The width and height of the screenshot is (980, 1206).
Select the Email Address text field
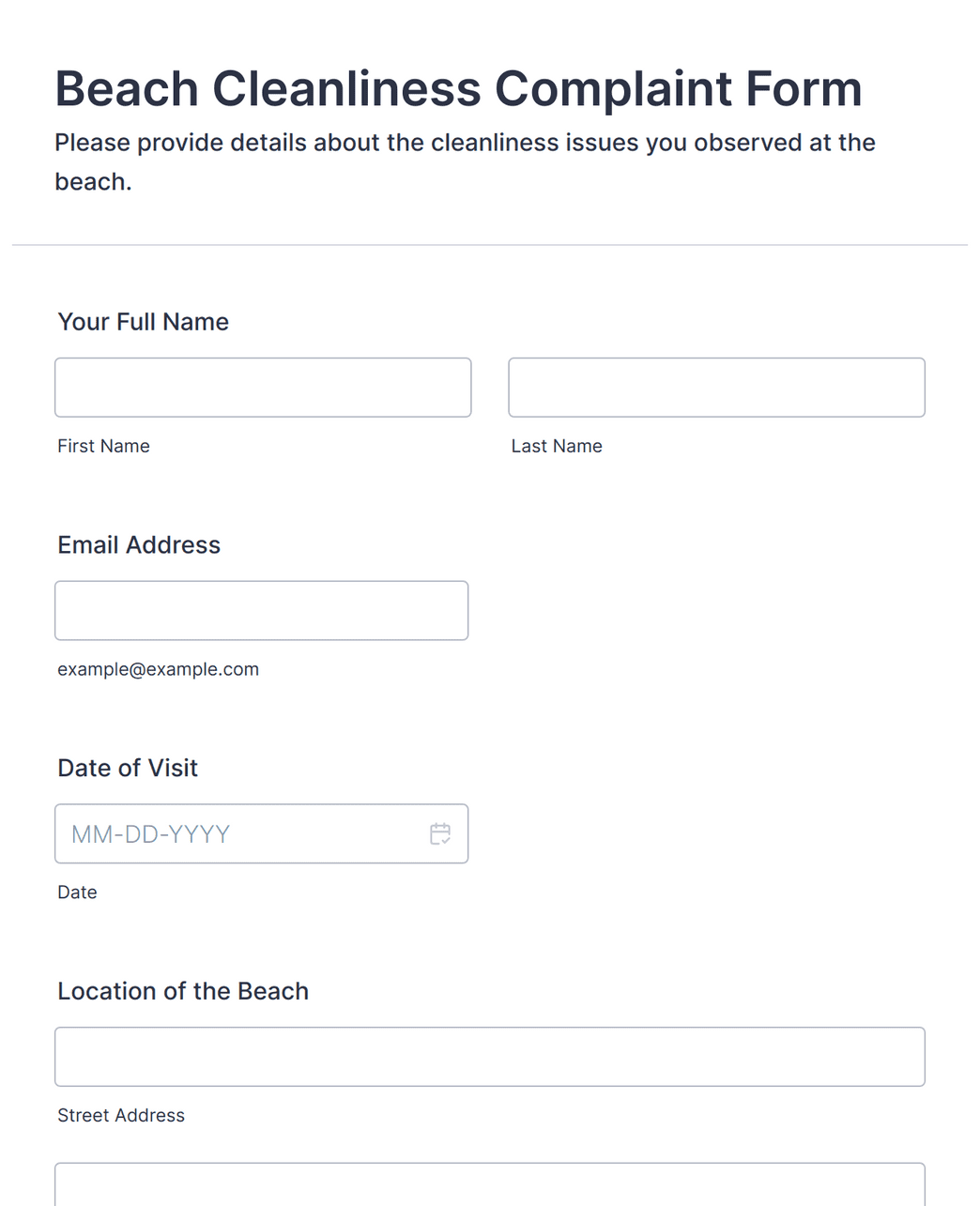coord(261,611)
